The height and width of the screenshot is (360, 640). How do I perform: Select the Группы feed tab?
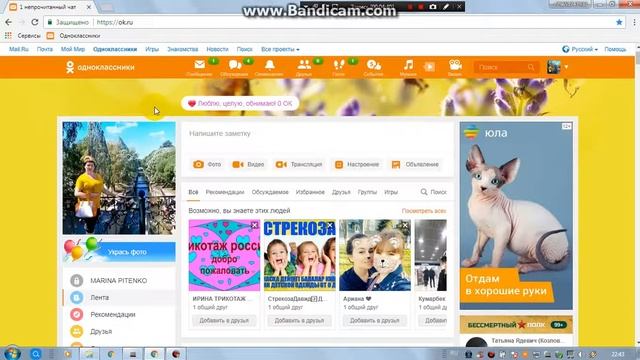point(367,192)
